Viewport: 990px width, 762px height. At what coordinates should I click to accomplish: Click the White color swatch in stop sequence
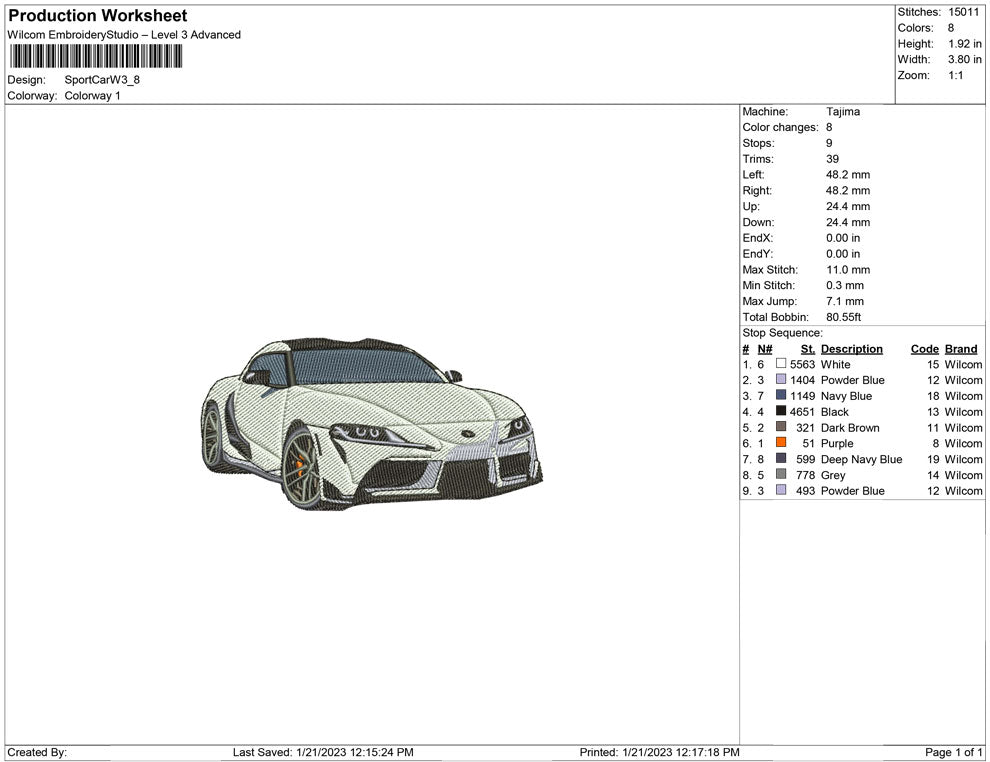point(781,365)
